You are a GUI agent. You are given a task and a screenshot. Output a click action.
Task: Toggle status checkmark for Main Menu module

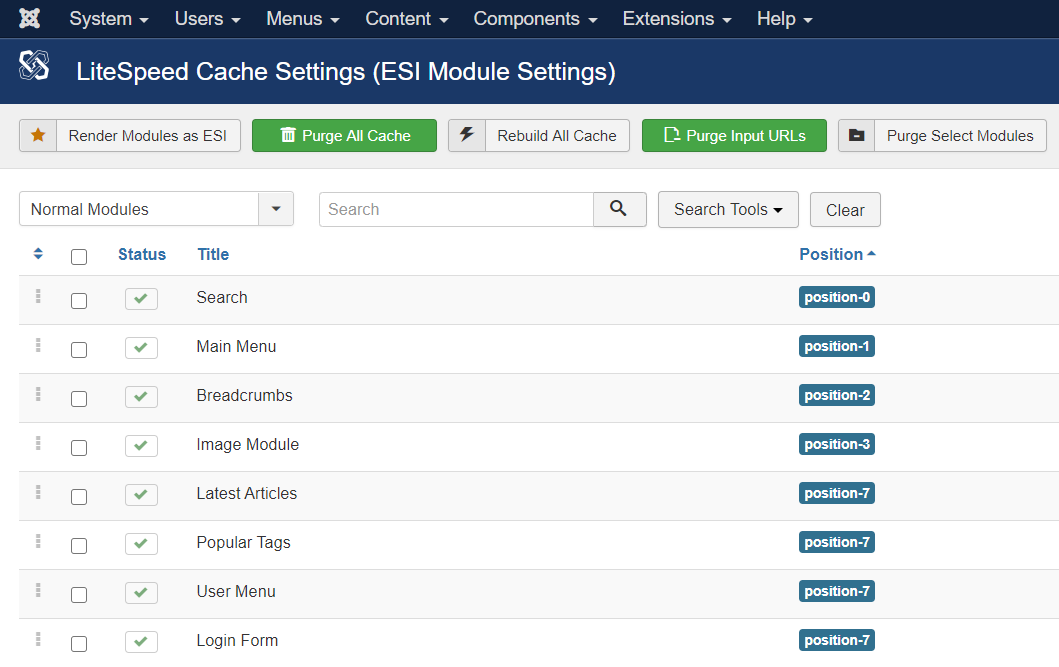(x=141, y=348)
